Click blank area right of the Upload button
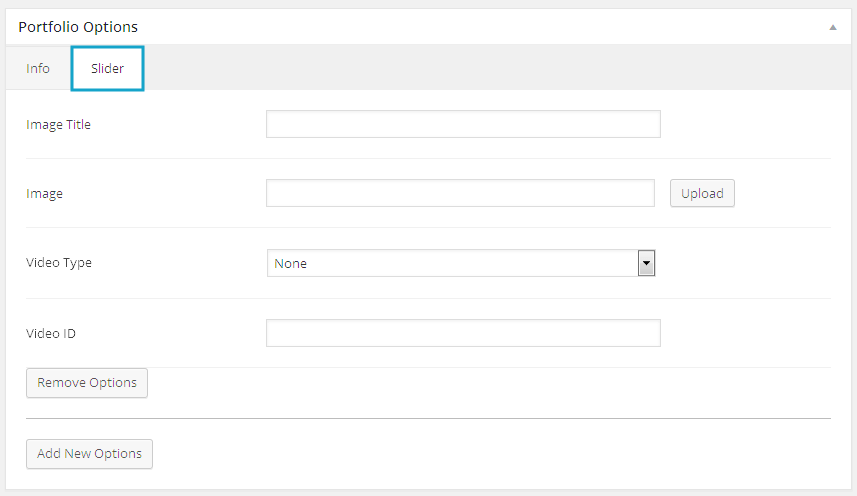Screen dimensions: 857x496 coord(785,193)
